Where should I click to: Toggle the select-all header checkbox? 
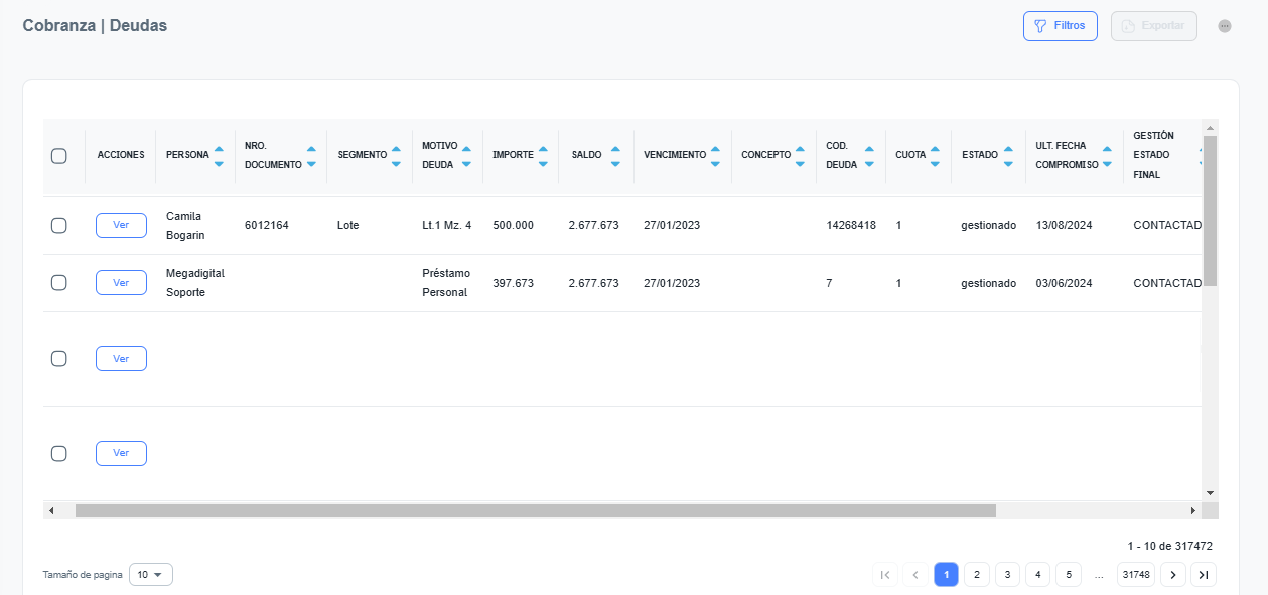(x=59, y=156)
